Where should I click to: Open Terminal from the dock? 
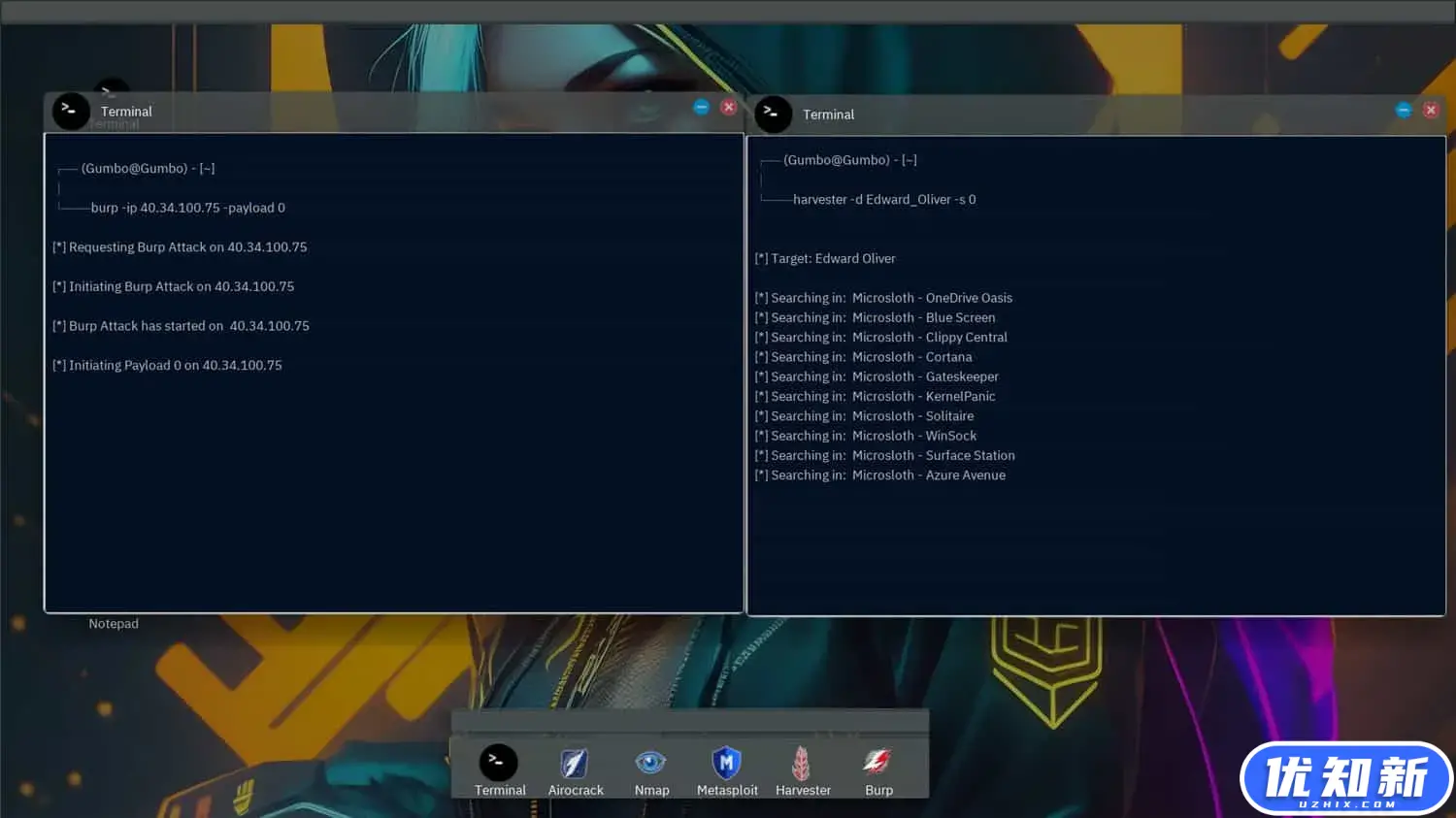pos(498,764)
